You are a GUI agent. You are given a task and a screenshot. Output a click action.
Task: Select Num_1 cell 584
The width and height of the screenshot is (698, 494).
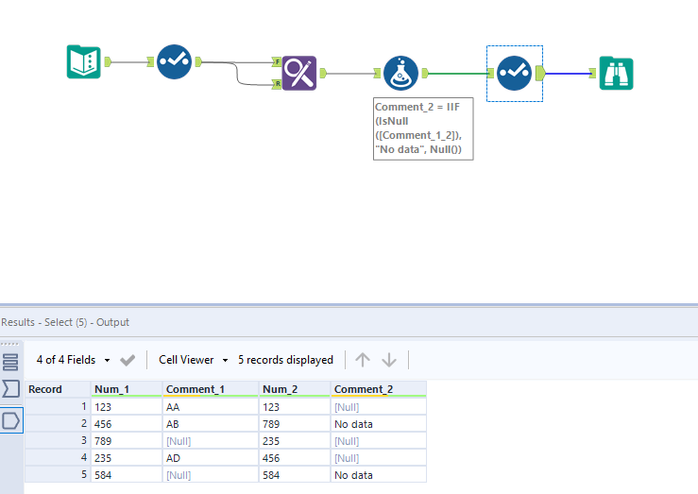126,475
